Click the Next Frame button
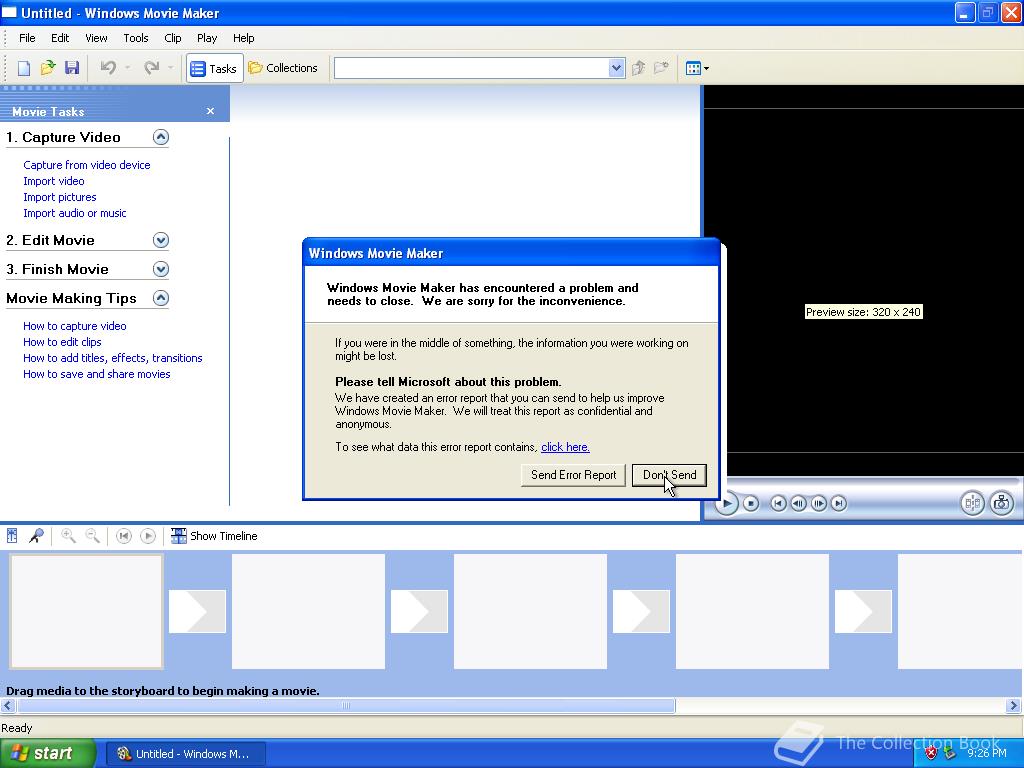Image resolution: width=1024 pixels, height=768 pixels. click(818, 504)
